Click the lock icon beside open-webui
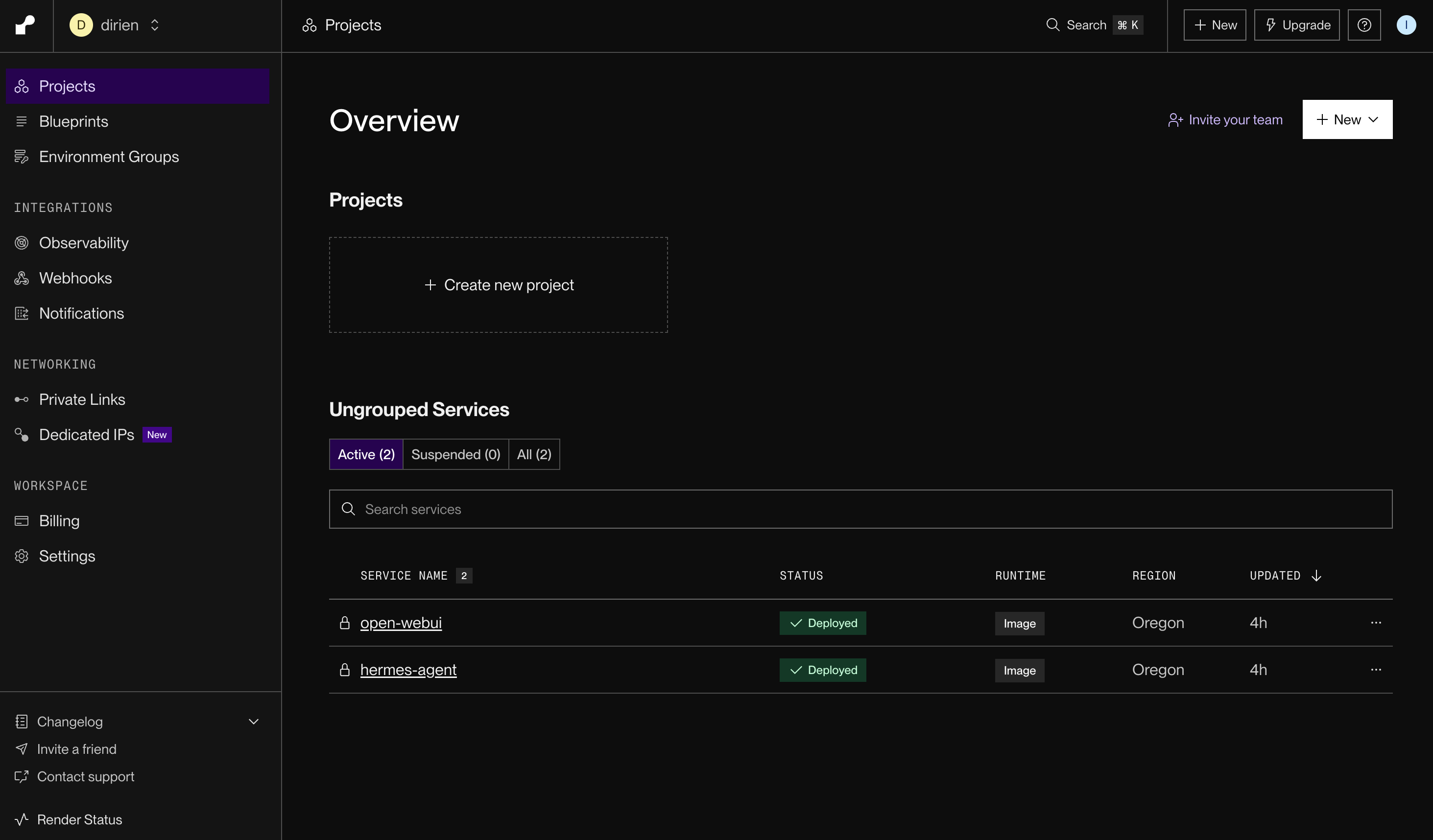The width and height of the screenshot is (1433, 840). coord(345,623)
